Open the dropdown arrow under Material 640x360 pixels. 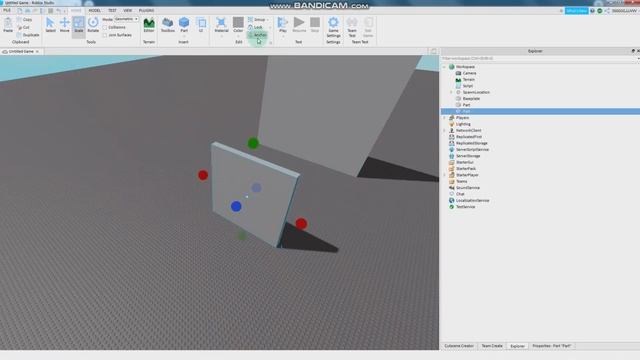(x=221, y=37)
